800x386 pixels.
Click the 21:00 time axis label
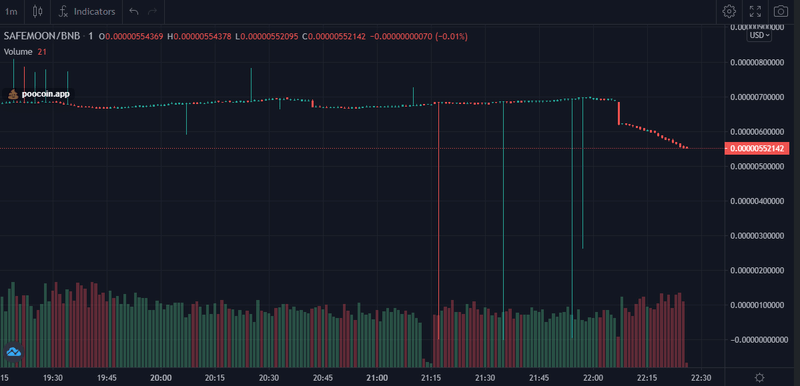tap(377, 378)
